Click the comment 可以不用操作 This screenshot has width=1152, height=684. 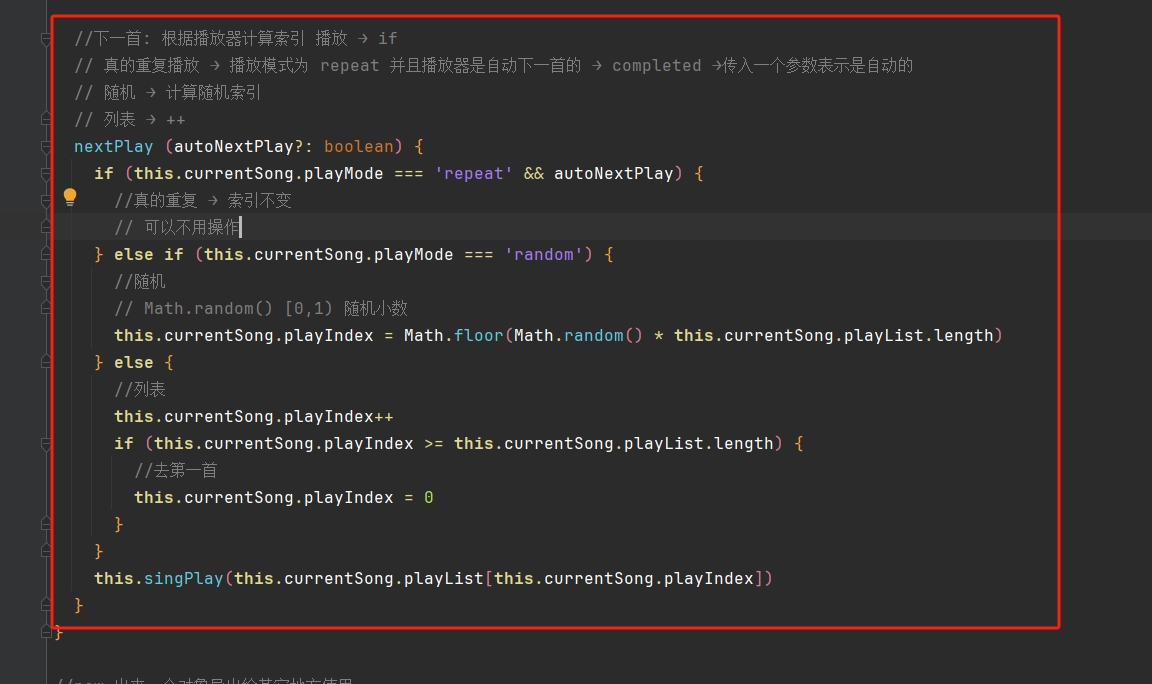pyautogui.click(x=189, y=227)
